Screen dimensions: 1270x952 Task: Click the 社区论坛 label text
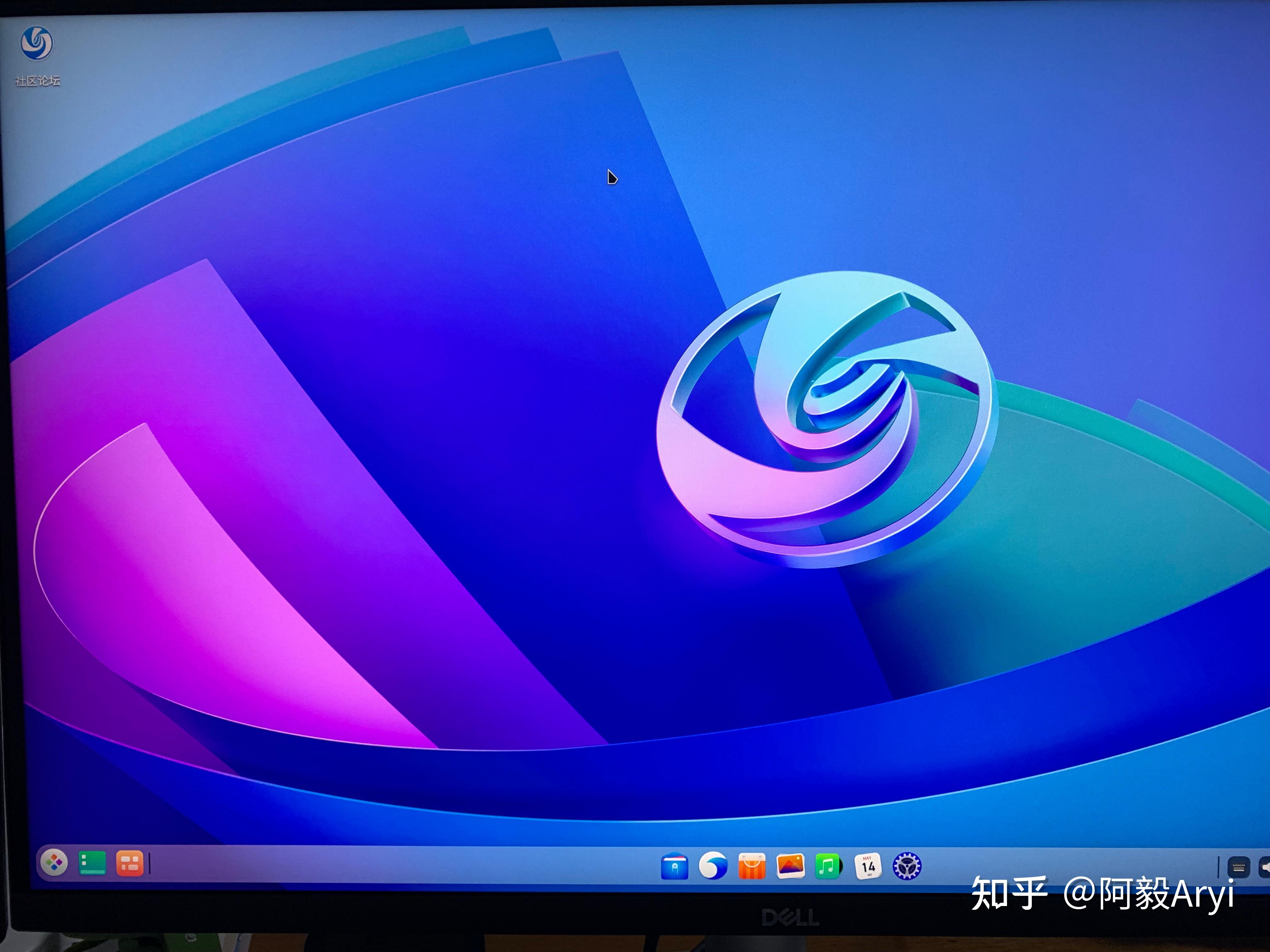[37, 81]
